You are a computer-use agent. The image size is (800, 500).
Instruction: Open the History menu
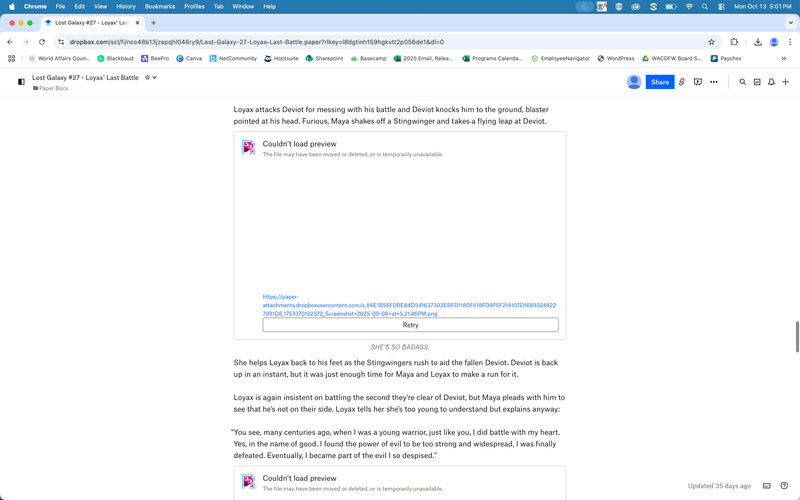126,7
